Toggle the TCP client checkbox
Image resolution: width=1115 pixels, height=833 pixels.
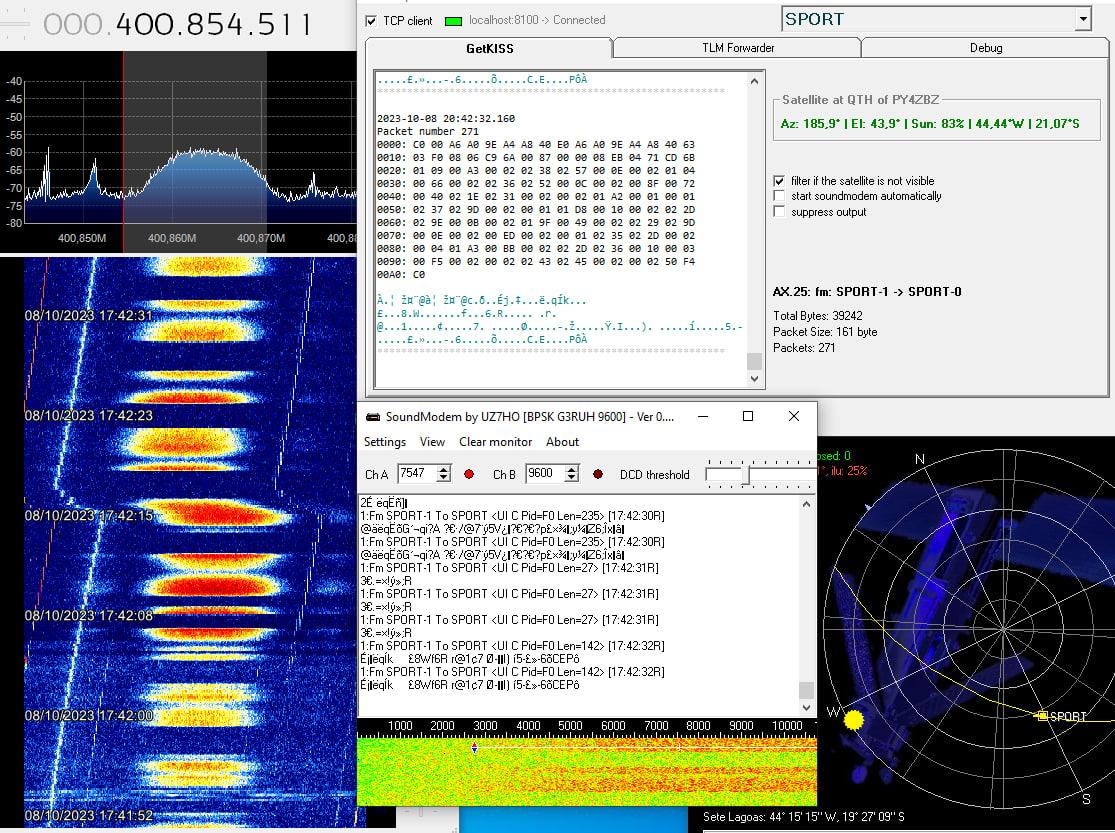371,20
